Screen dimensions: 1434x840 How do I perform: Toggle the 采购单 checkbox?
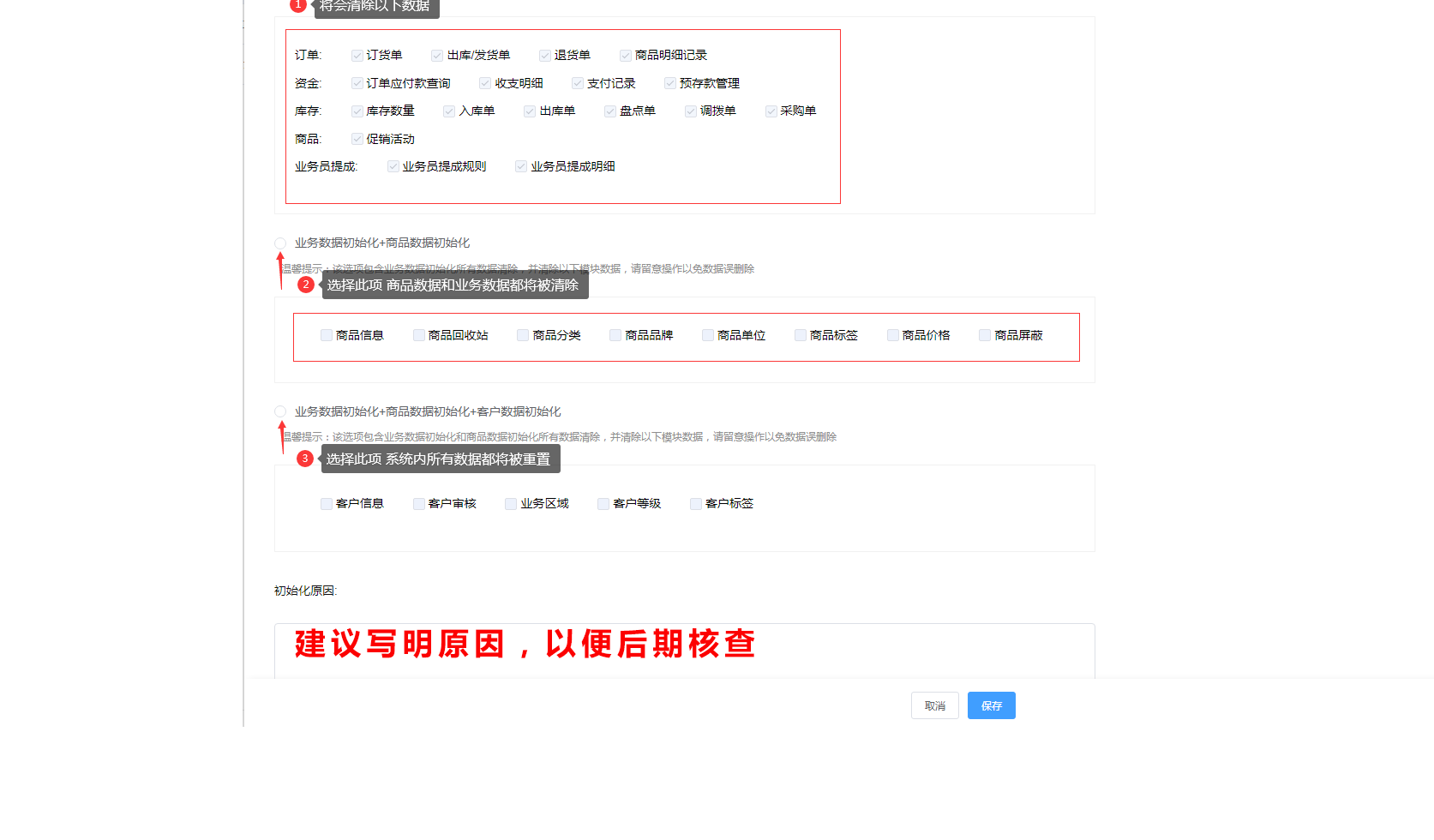coord(771,111)
